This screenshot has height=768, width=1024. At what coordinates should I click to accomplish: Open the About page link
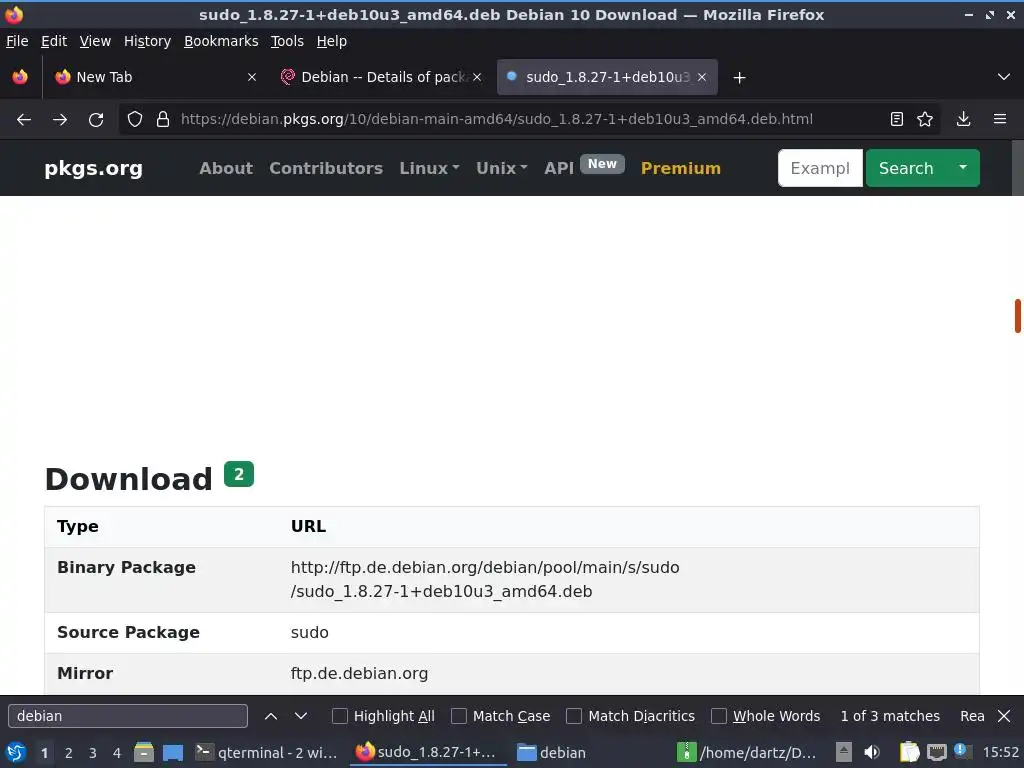click(226, 168)
